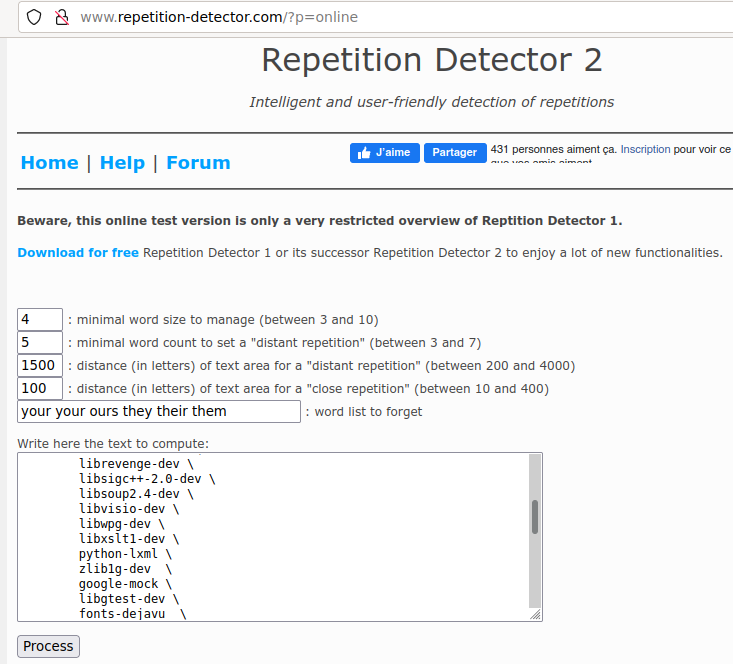Click the 'python-lxml' line
The image size is (733, 664).
125,554
